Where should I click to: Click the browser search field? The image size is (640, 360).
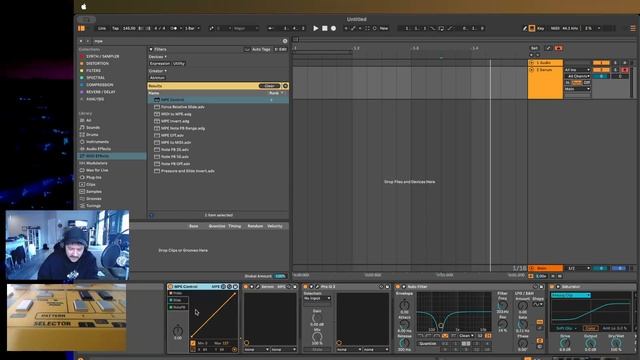coord(187,41)
